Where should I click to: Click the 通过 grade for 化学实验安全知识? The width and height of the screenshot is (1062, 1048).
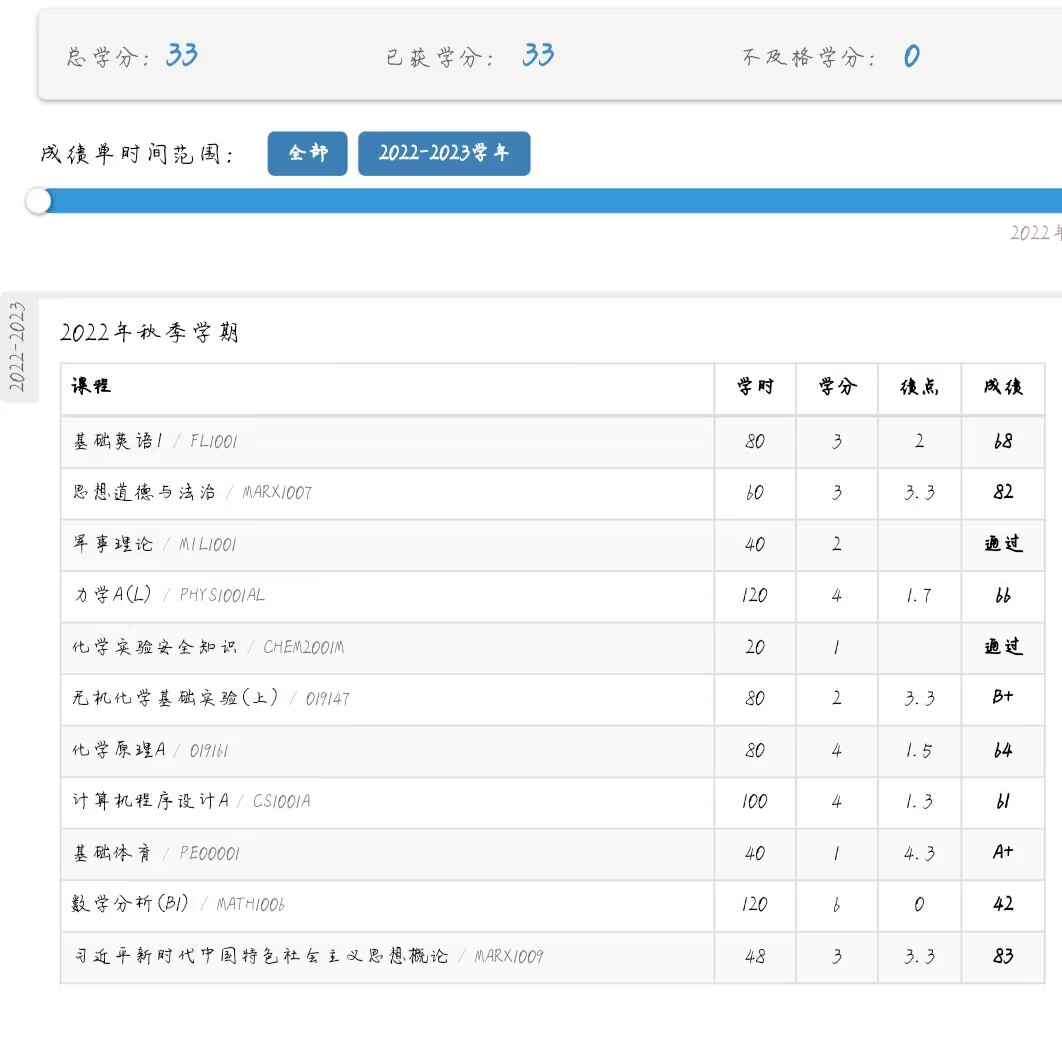tap(1003, 647)
